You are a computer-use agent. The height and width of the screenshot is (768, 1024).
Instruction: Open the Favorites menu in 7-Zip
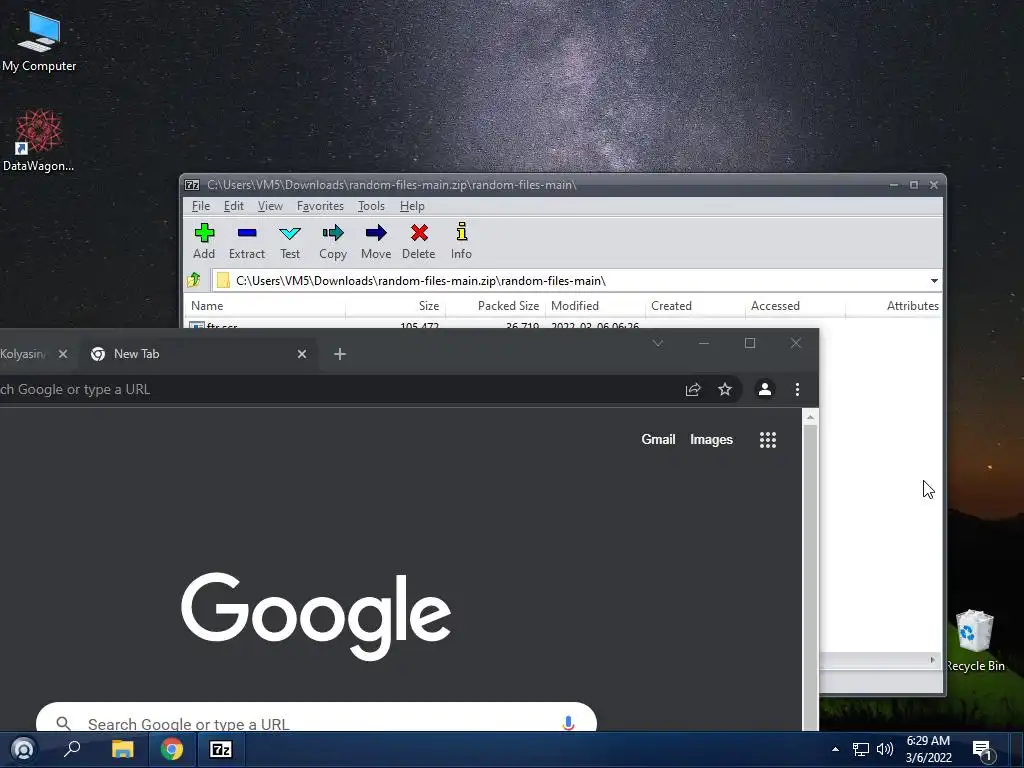tap(320, 206)
